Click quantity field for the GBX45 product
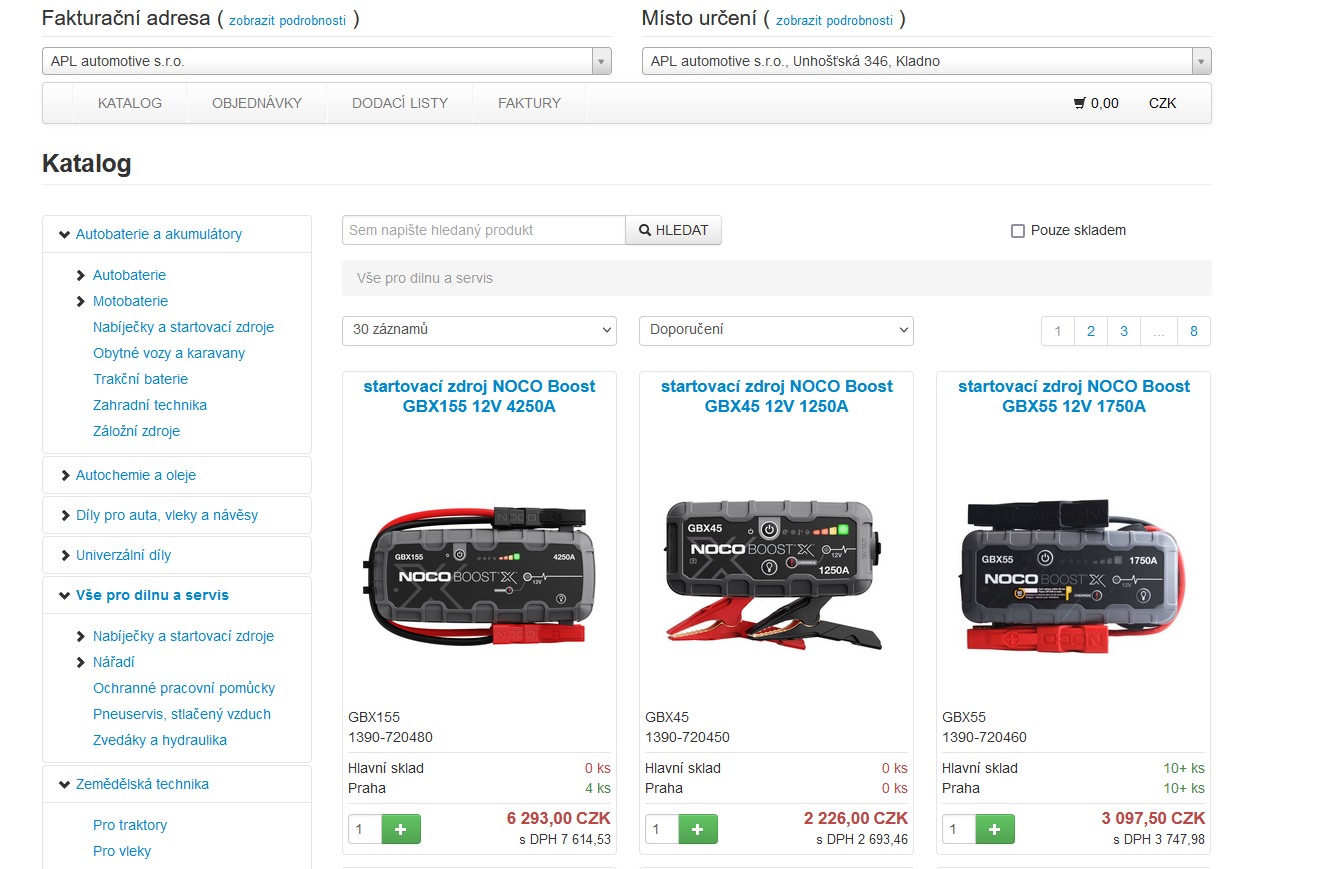This screenshot has height=869, width=1318. [x=662, y=829]
